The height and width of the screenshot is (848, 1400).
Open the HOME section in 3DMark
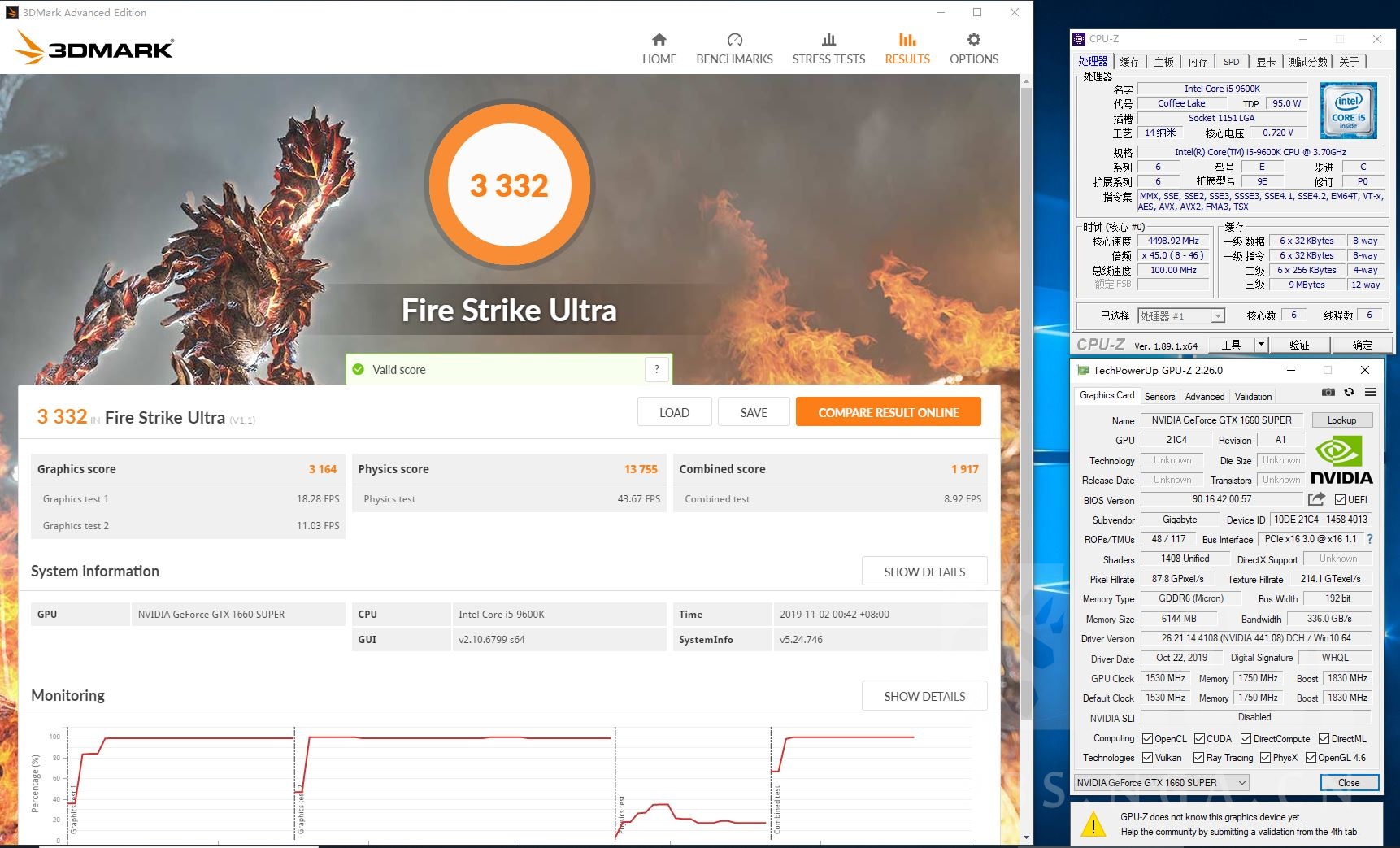click(659, 49)
